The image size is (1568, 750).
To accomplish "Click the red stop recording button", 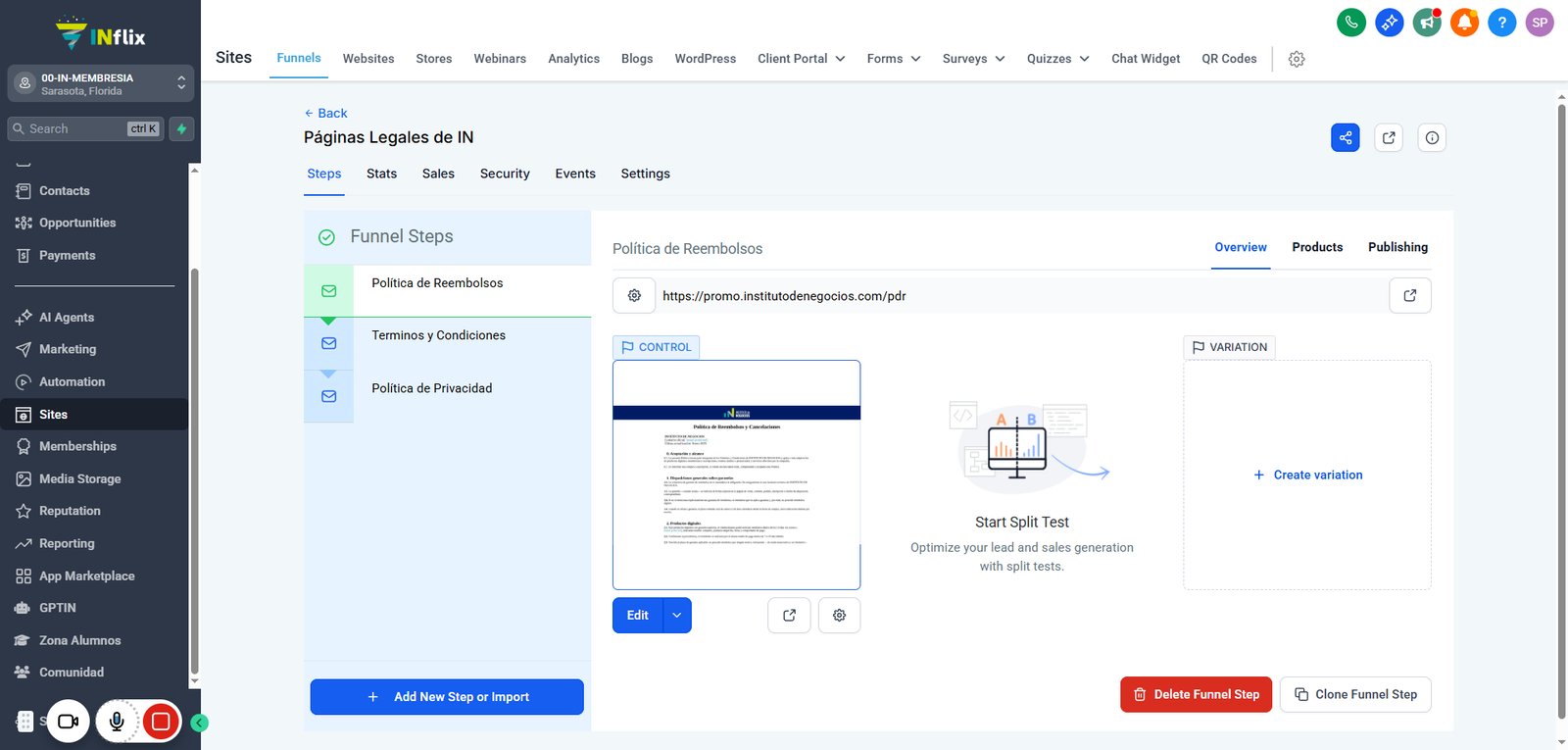I will coord(161,723).
